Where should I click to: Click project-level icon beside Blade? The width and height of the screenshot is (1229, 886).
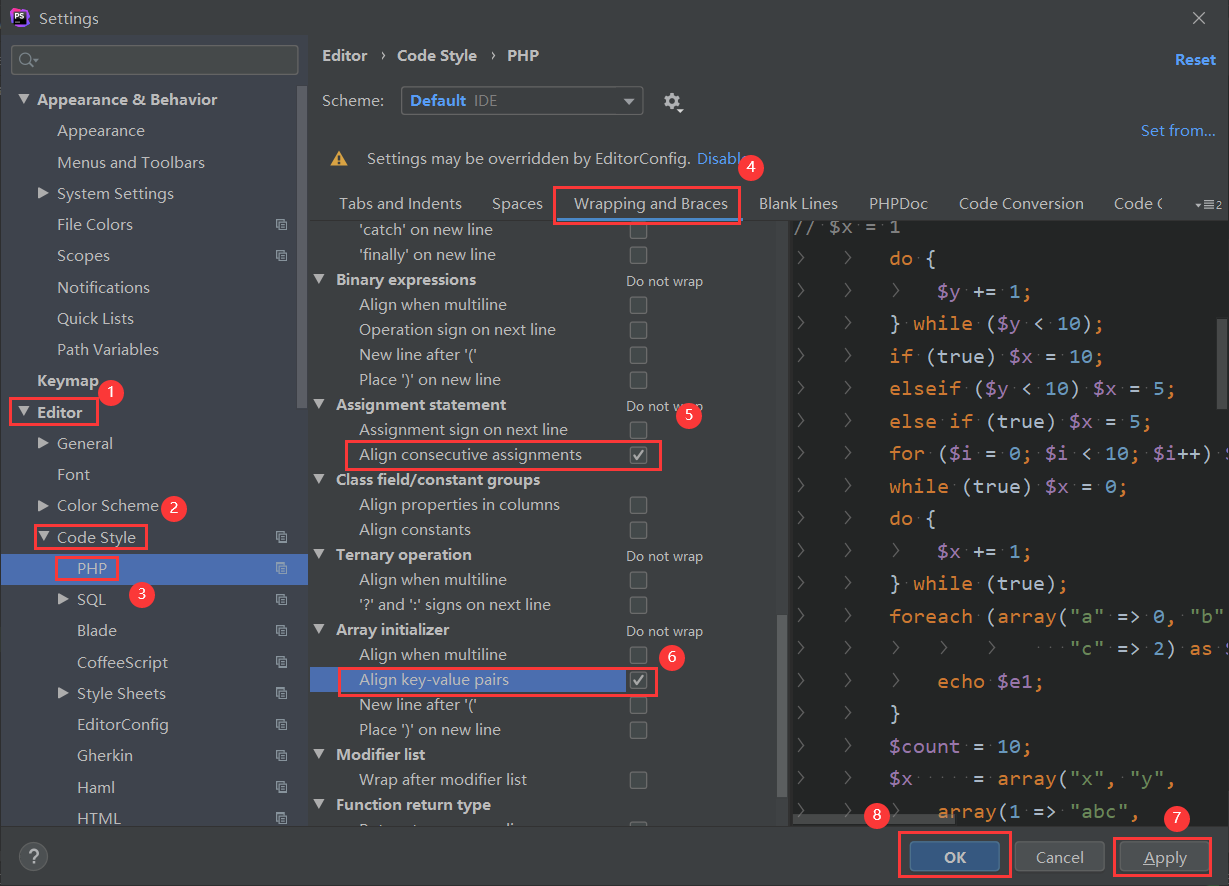(282, 631)
